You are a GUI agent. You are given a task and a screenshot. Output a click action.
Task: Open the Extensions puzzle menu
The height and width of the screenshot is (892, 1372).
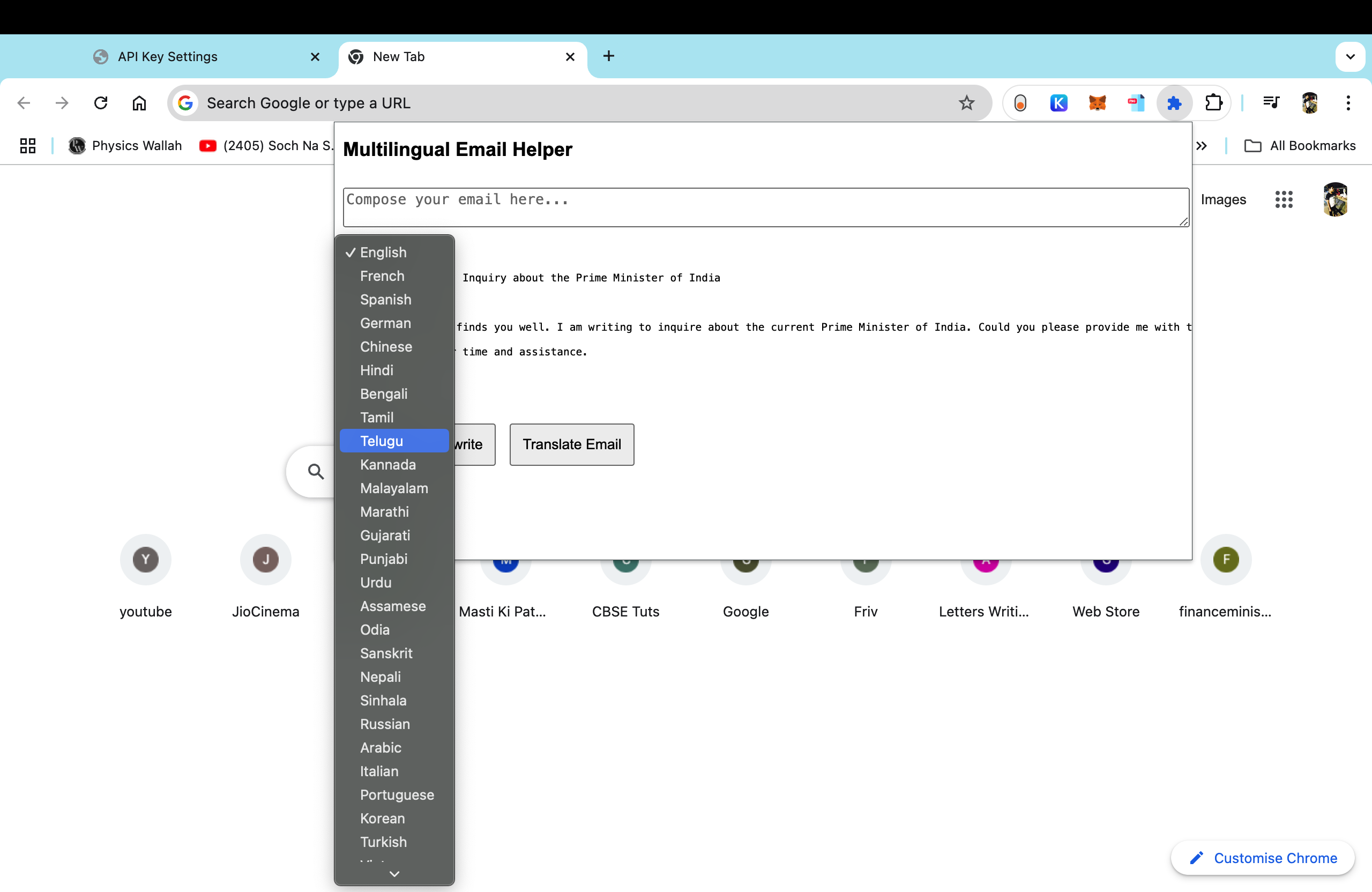[x=1213, y=103]
